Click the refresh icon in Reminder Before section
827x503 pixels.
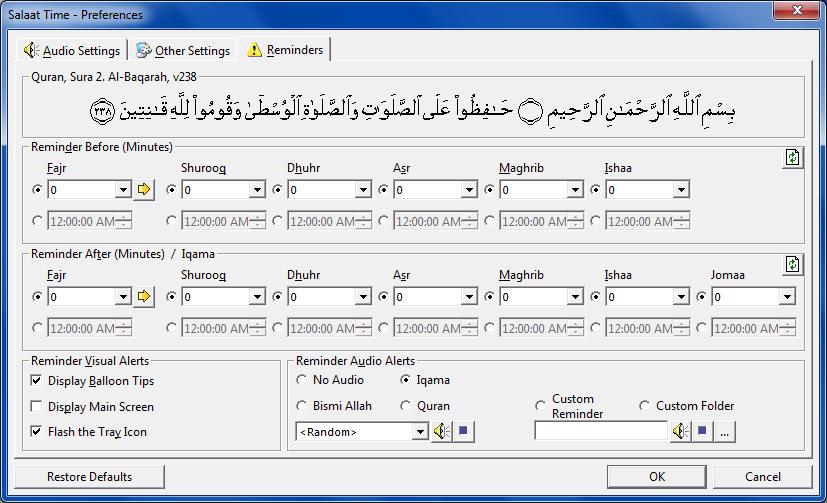click(x=792, y=158)
